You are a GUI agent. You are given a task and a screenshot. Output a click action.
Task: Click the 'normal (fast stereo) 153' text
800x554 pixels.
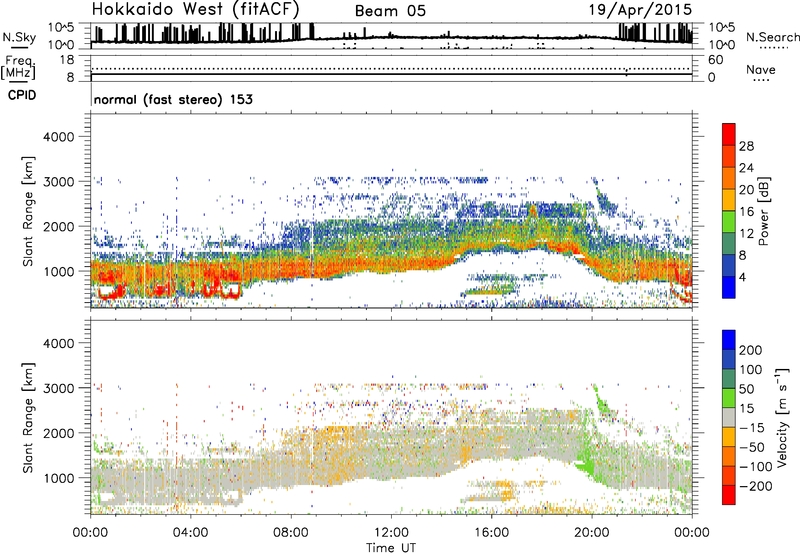(x=173, y=99)
